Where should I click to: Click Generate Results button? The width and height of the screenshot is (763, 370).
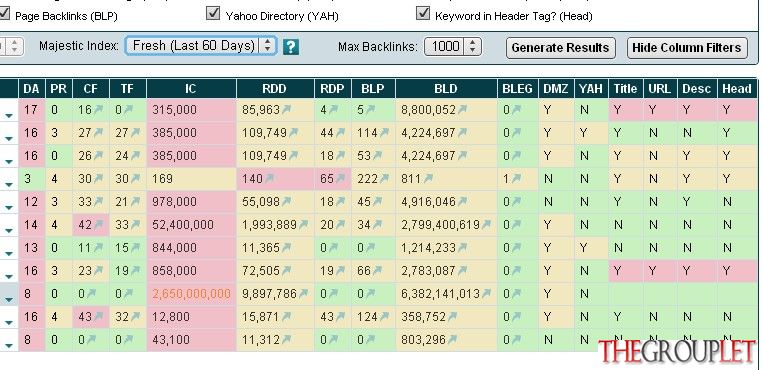561,48
